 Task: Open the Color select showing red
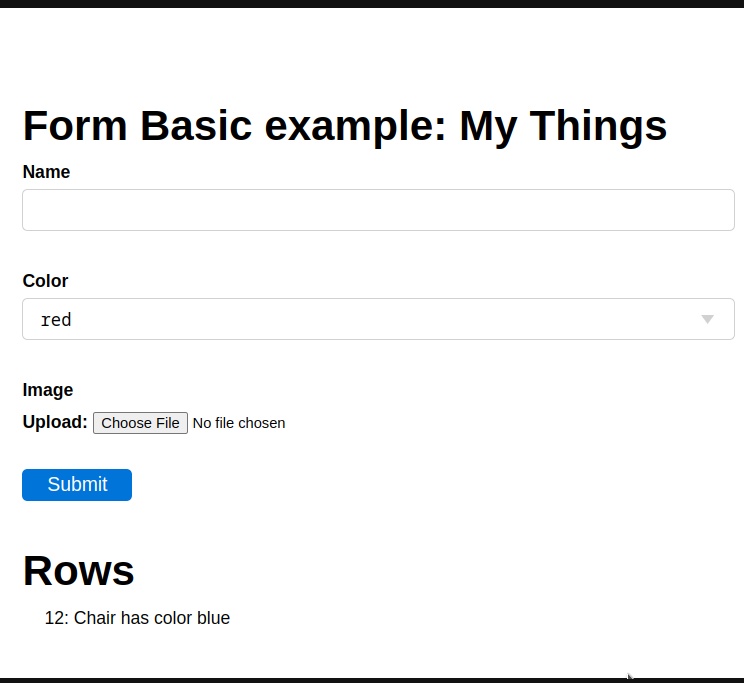(x=378, y=319)
